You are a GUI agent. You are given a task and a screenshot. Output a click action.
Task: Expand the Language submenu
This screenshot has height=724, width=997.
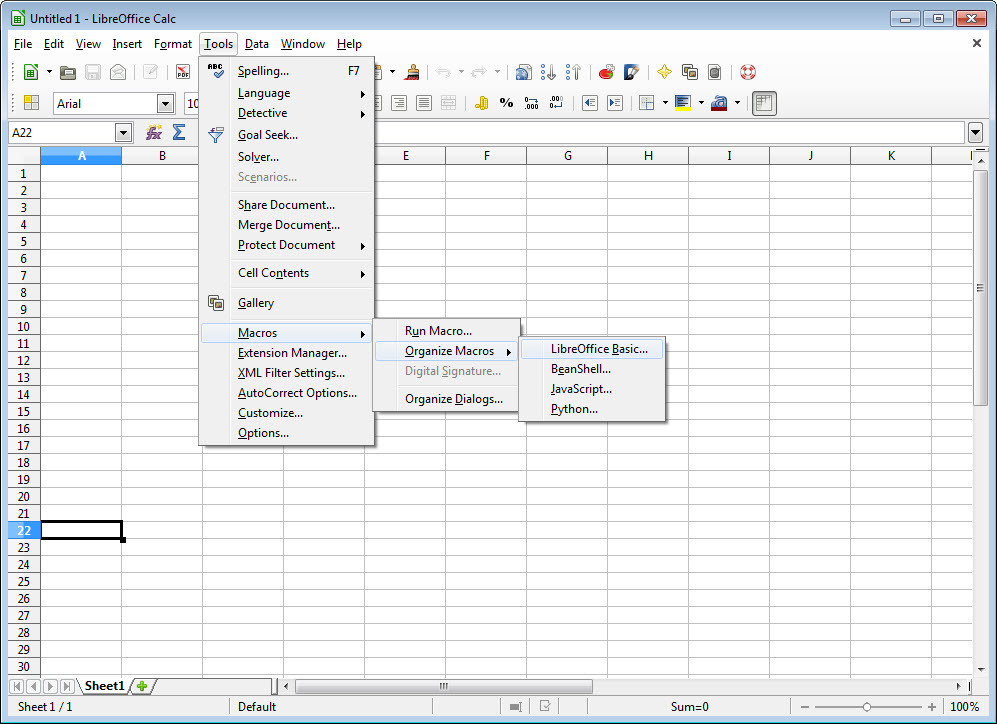coord(286,93)
